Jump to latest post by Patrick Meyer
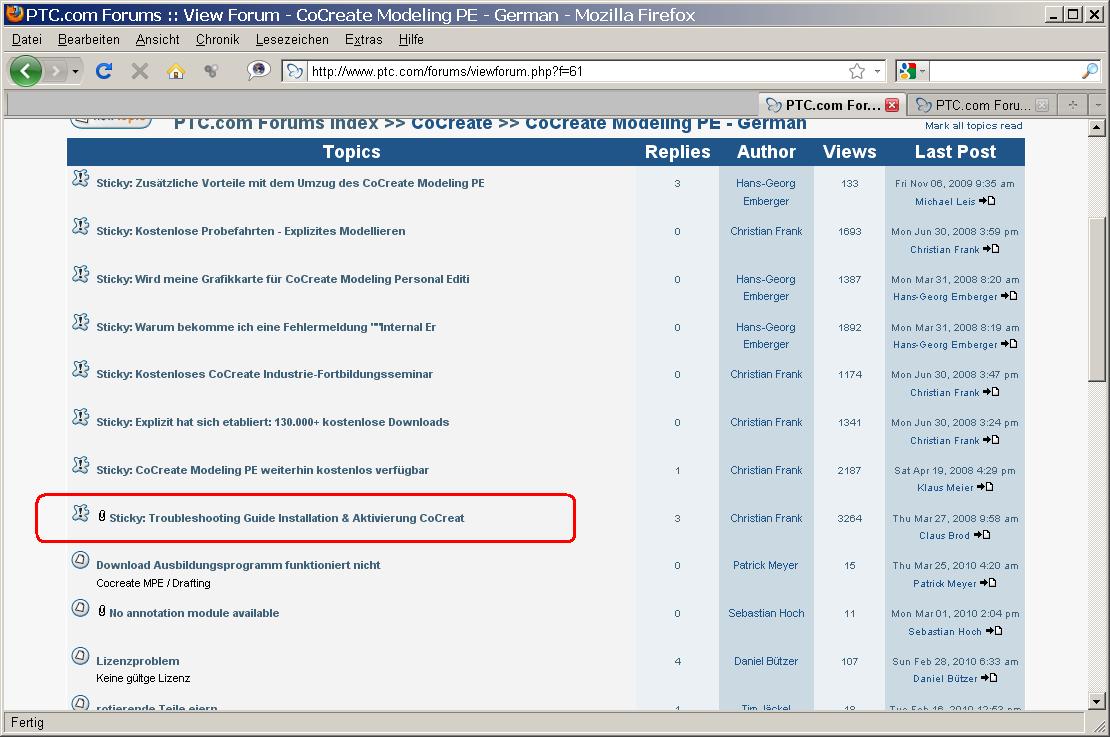The image size is (1110, 737). point(988,583)
